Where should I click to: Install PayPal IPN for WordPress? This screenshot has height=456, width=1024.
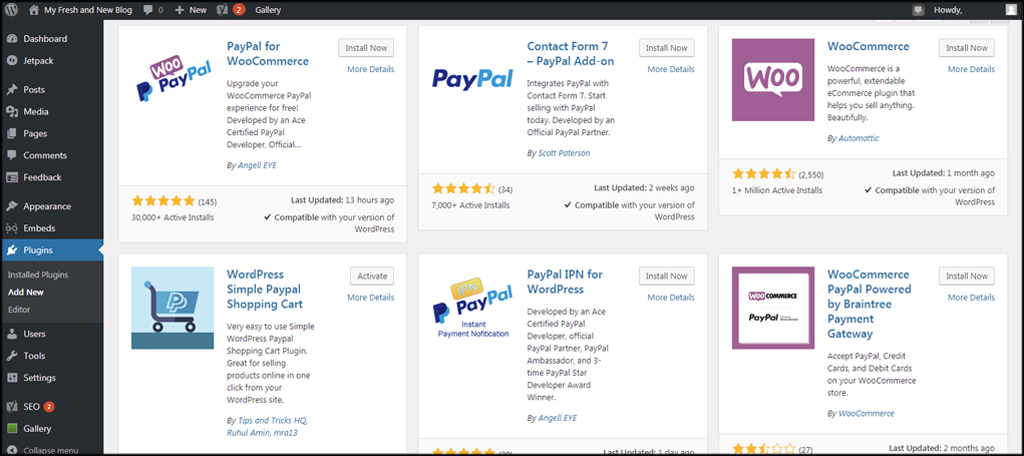coord(667,276)
